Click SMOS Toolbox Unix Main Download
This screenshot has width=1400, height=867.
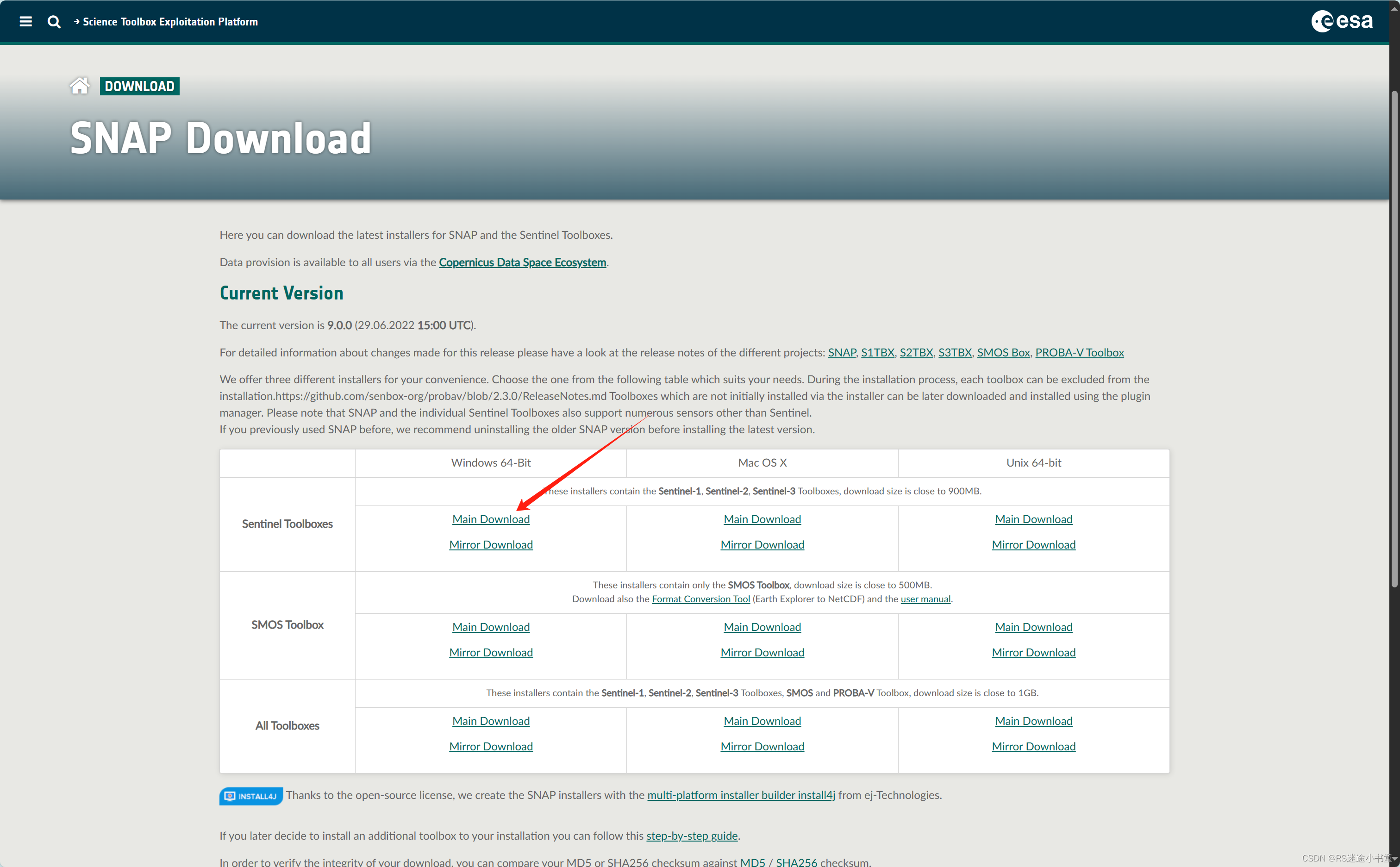[x=1033, y=627]
